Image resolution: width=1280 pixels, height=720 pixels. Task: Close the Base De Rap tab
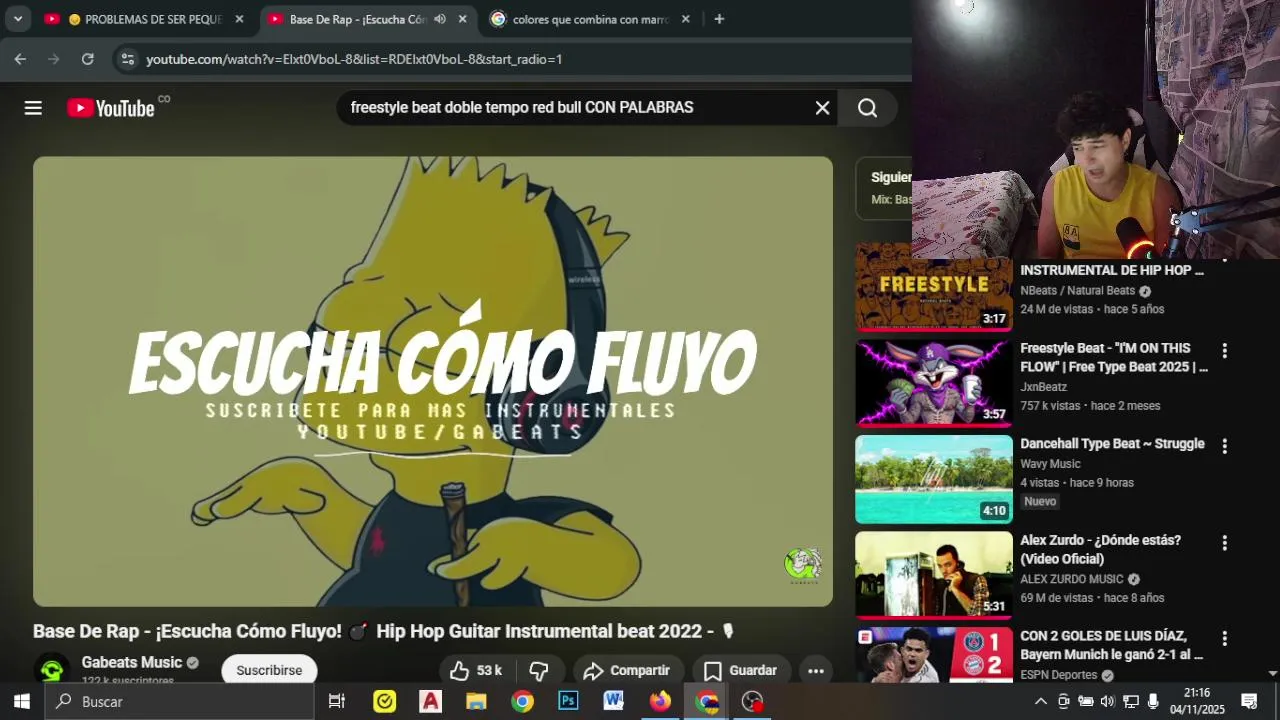462,19
